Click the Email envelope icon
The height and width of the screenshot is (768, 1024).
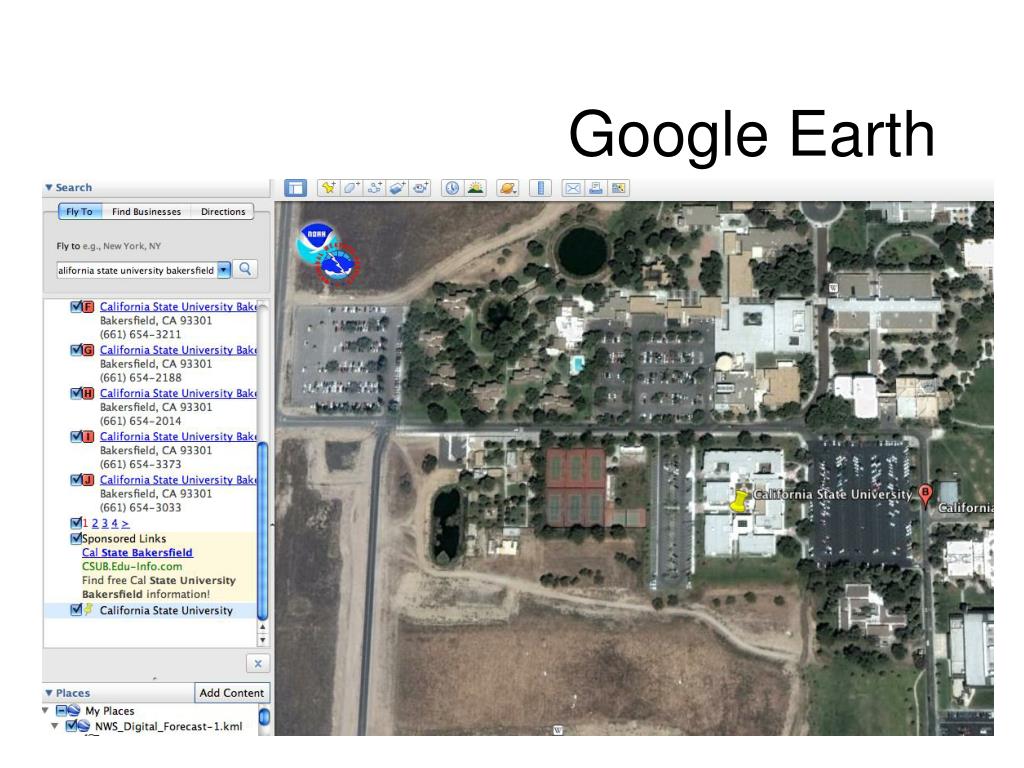point(573,188)
